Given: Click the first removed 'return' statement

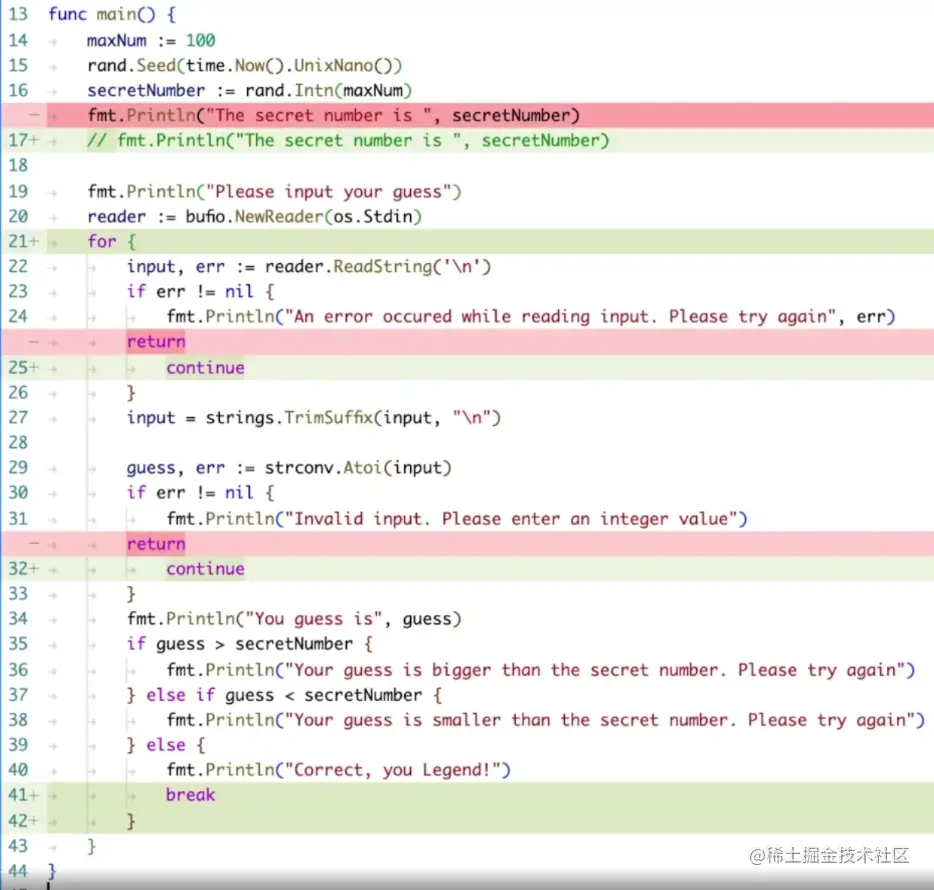Looking at the screenshot, I should [x=156, y=342].
